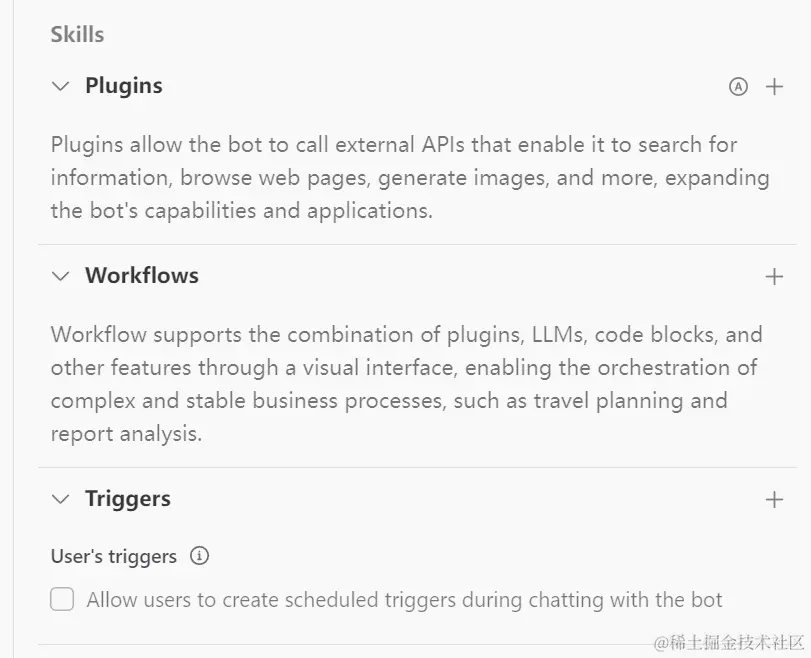
Task: Click the watermark text at bottom right
Action: [x=728, y=642]
